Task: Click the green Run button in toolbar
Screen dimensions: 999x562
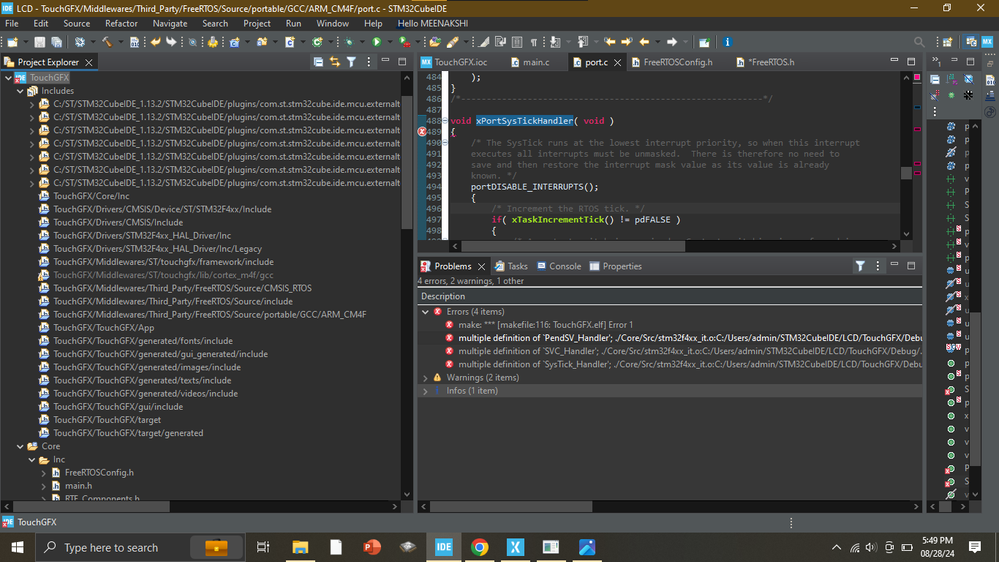Action: pyautogui.click(x=377, y=42)
